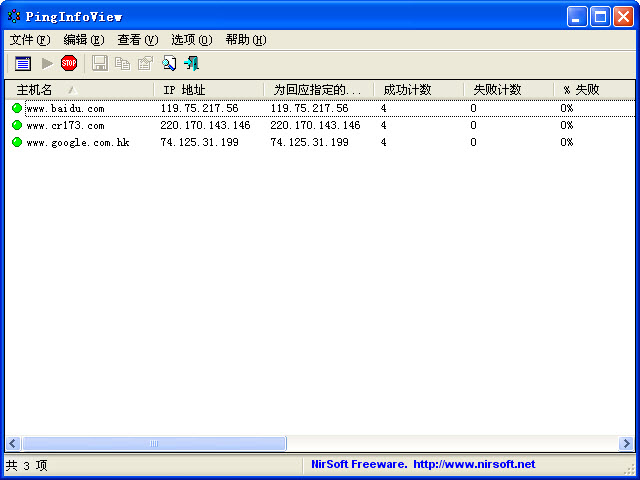The width and height of the screenshot is (640, 480).
Task: Select the www.google.com.hk row
Action: 320,142
